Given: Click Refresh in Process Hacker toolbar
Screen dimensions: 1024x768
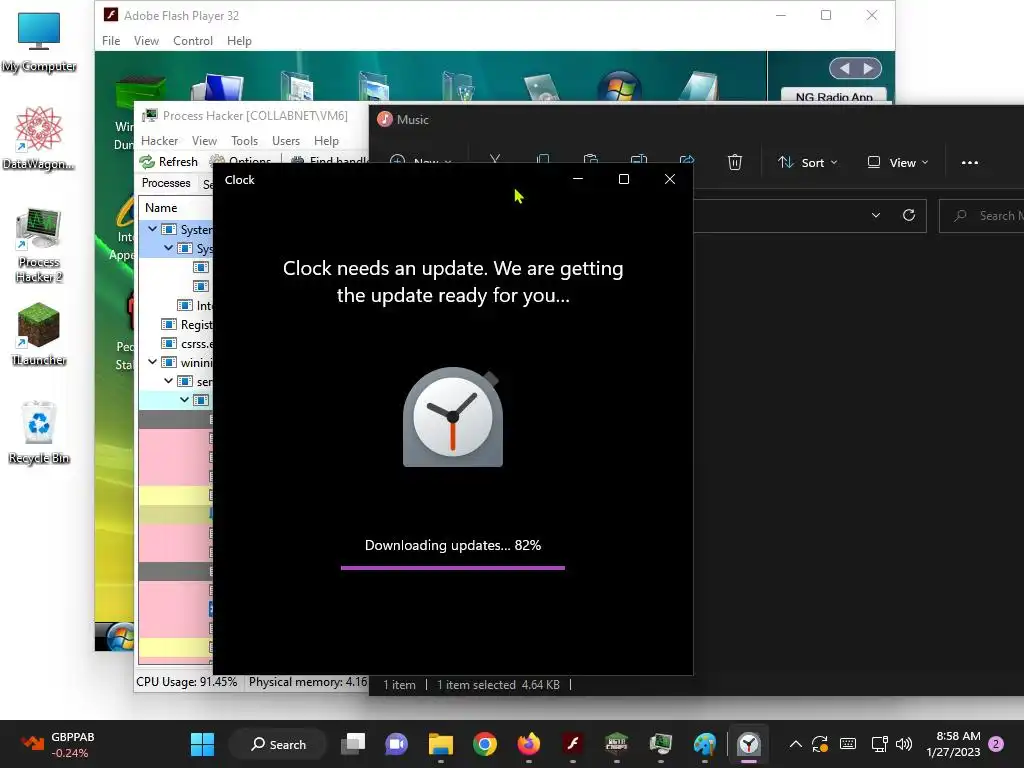Looking at the screenshot, I should (169, 161).
